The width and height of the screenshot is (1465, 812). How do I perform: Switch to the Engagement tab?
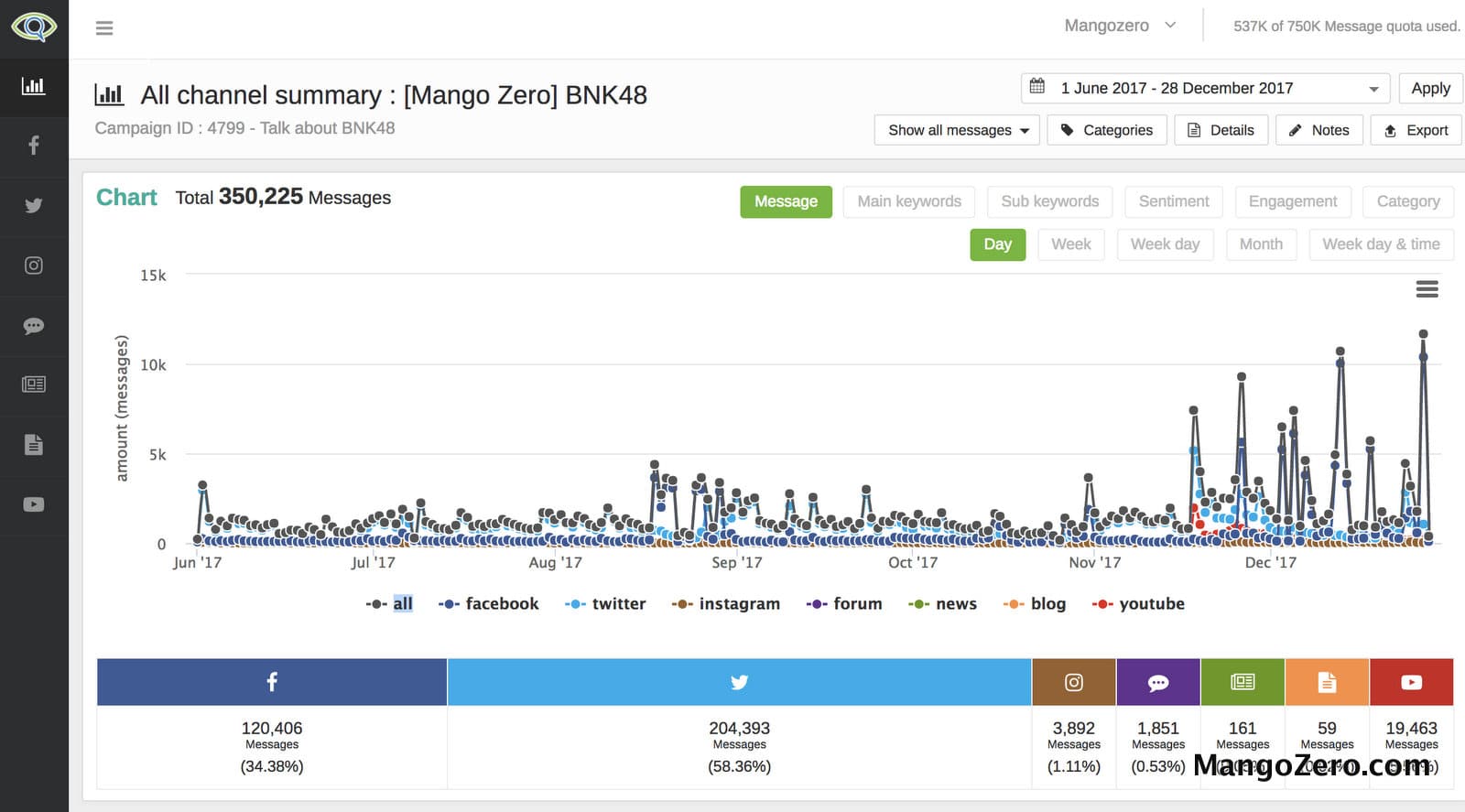point(1293,201)
